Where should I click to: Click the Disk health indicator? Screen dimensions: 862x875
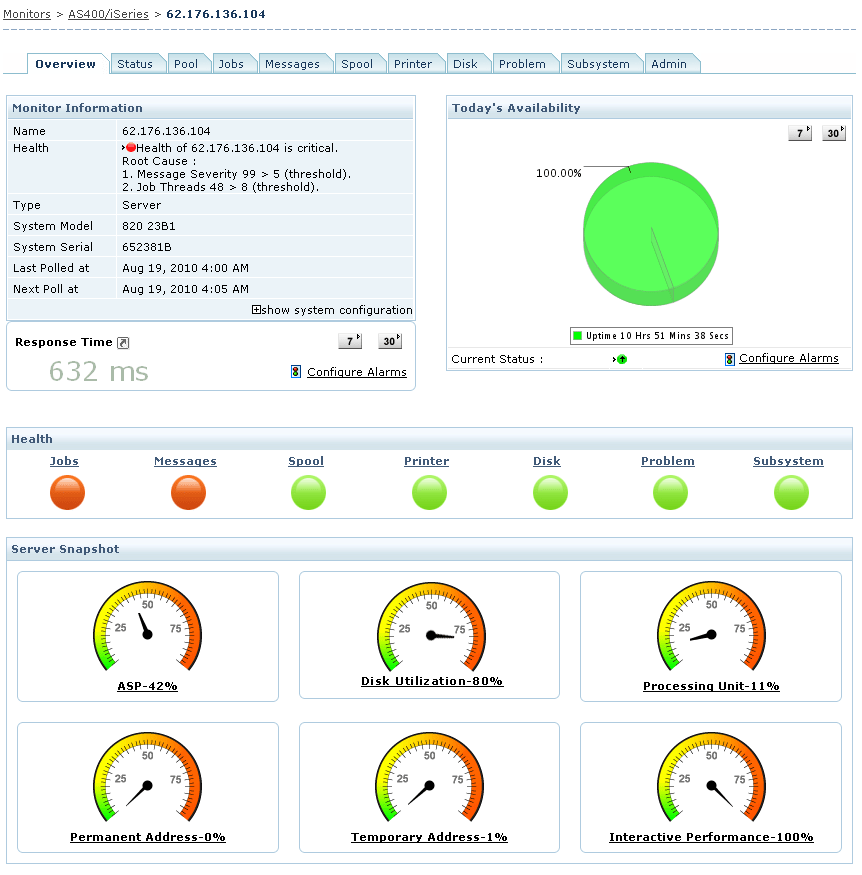549,492
